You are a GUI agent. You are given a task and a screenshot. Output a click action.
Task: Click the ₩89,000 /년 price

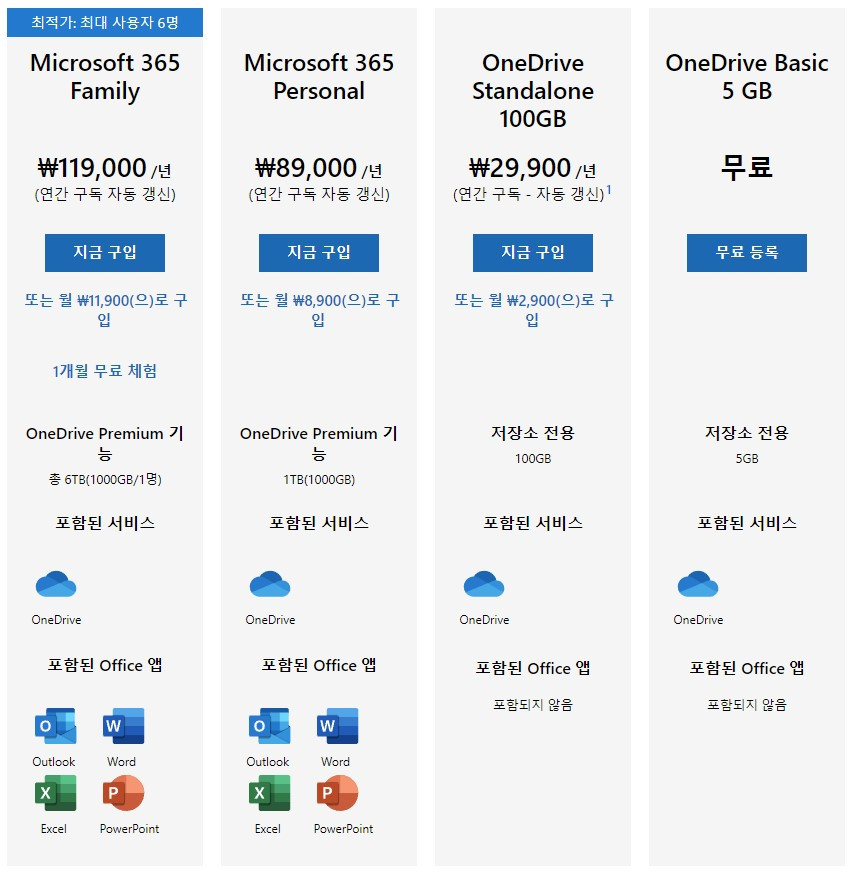click(x=319, y=168)
